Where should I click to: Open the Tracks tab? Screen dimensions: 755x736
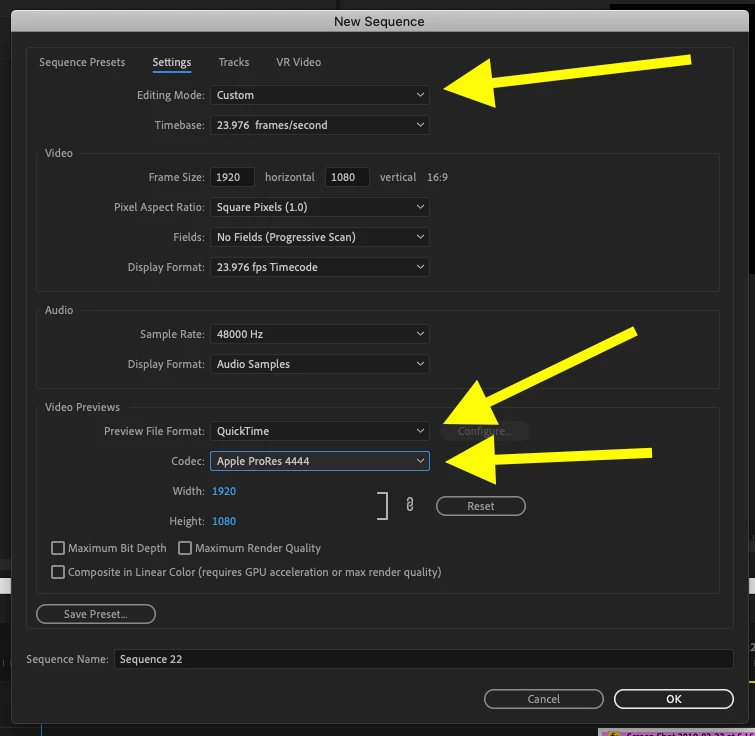pos(234,62)
